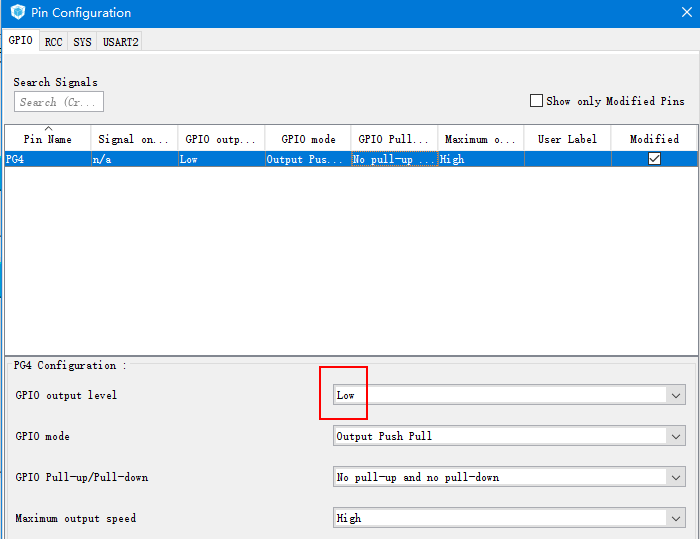Open the GPIO Pull-up/Pull-down dropdown
700x539 pixels.
click(509, 477)
